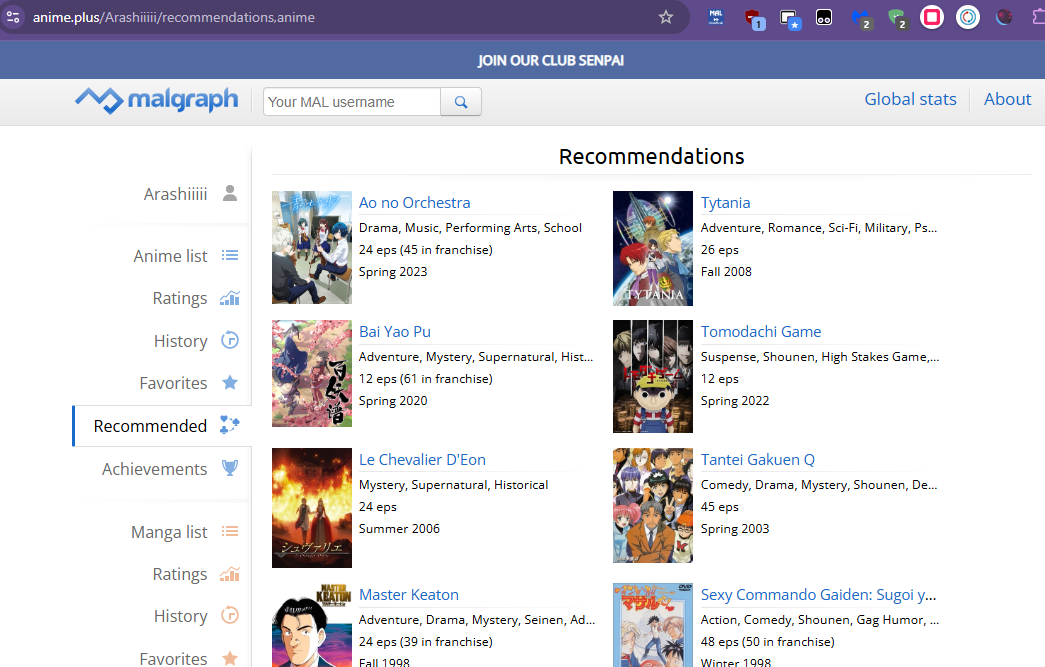Click the Bai Yao Pu cover thumbnail
The width and height of the screenshot is (1045, 667).
pyautogui.click(x=312, y=373)
